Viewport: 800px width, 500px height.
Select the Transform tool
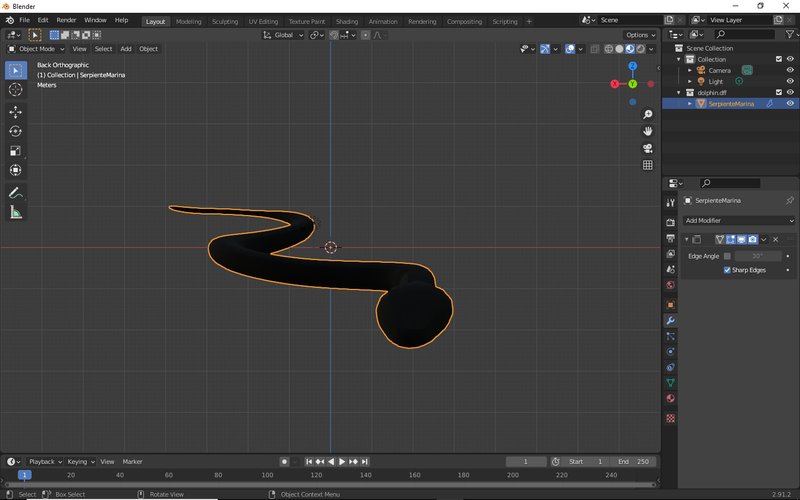pyautogui.click(x=16, y=170)
